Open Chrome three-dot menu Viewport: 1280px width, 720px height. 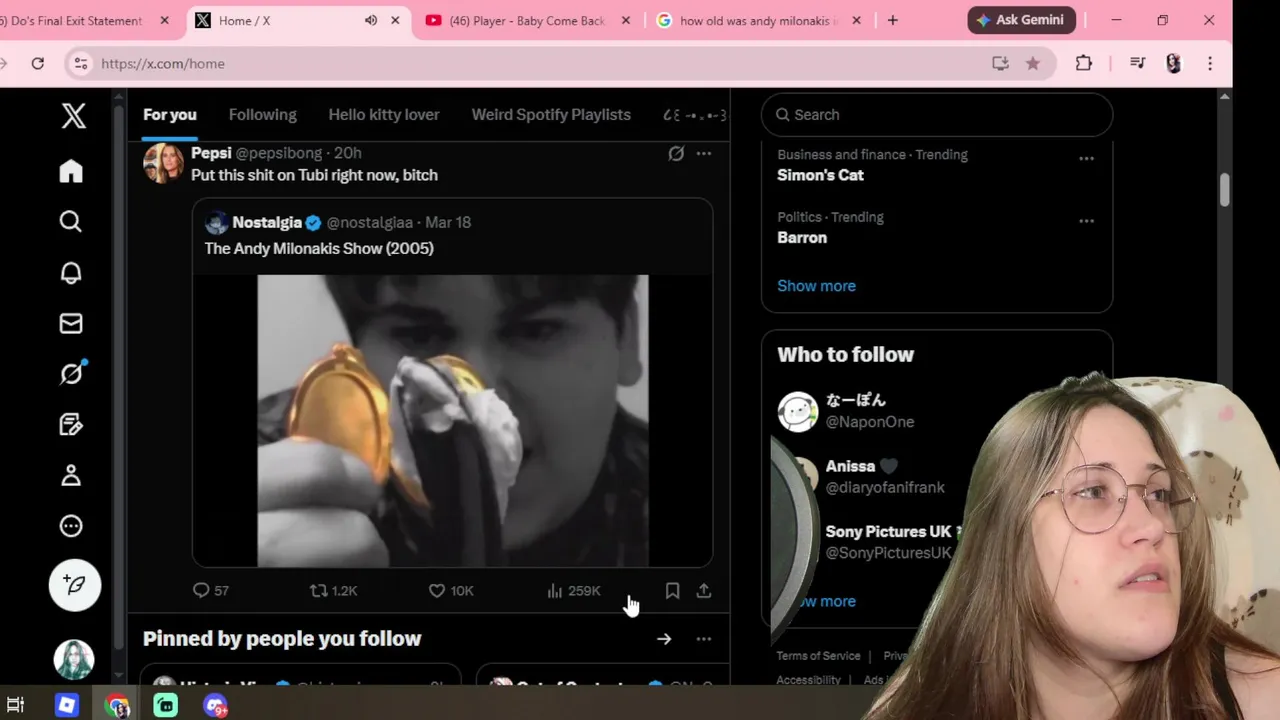pos(1210,63)
